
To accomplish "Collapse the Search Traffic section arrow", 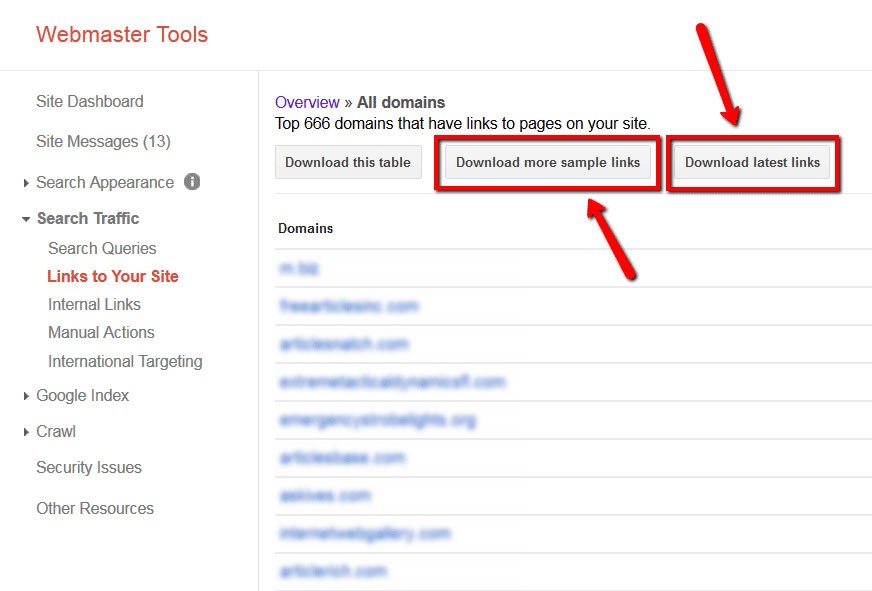I will (x=26, y=219).
